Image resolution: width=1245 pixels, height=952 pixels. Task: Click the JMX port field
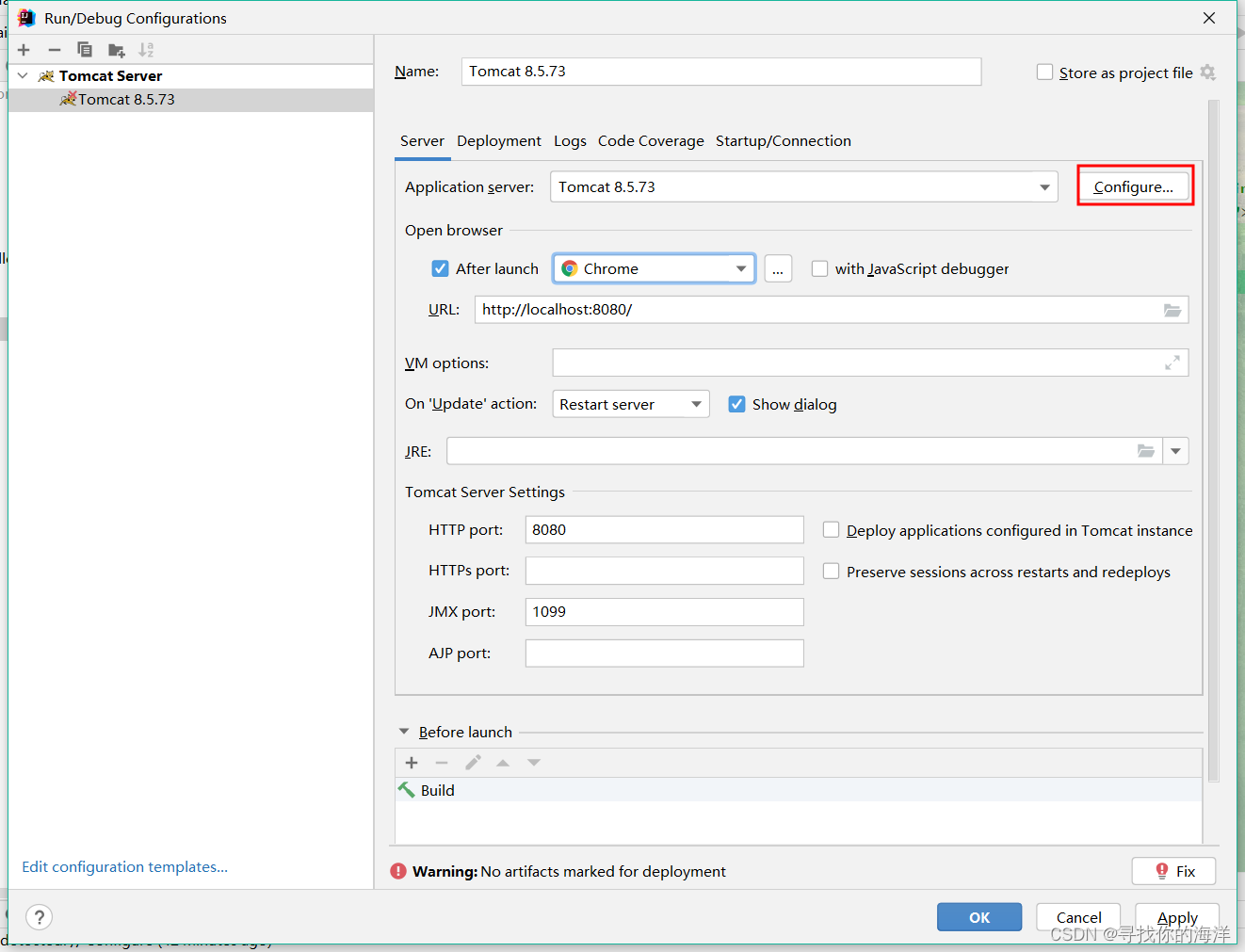point(665,612)
